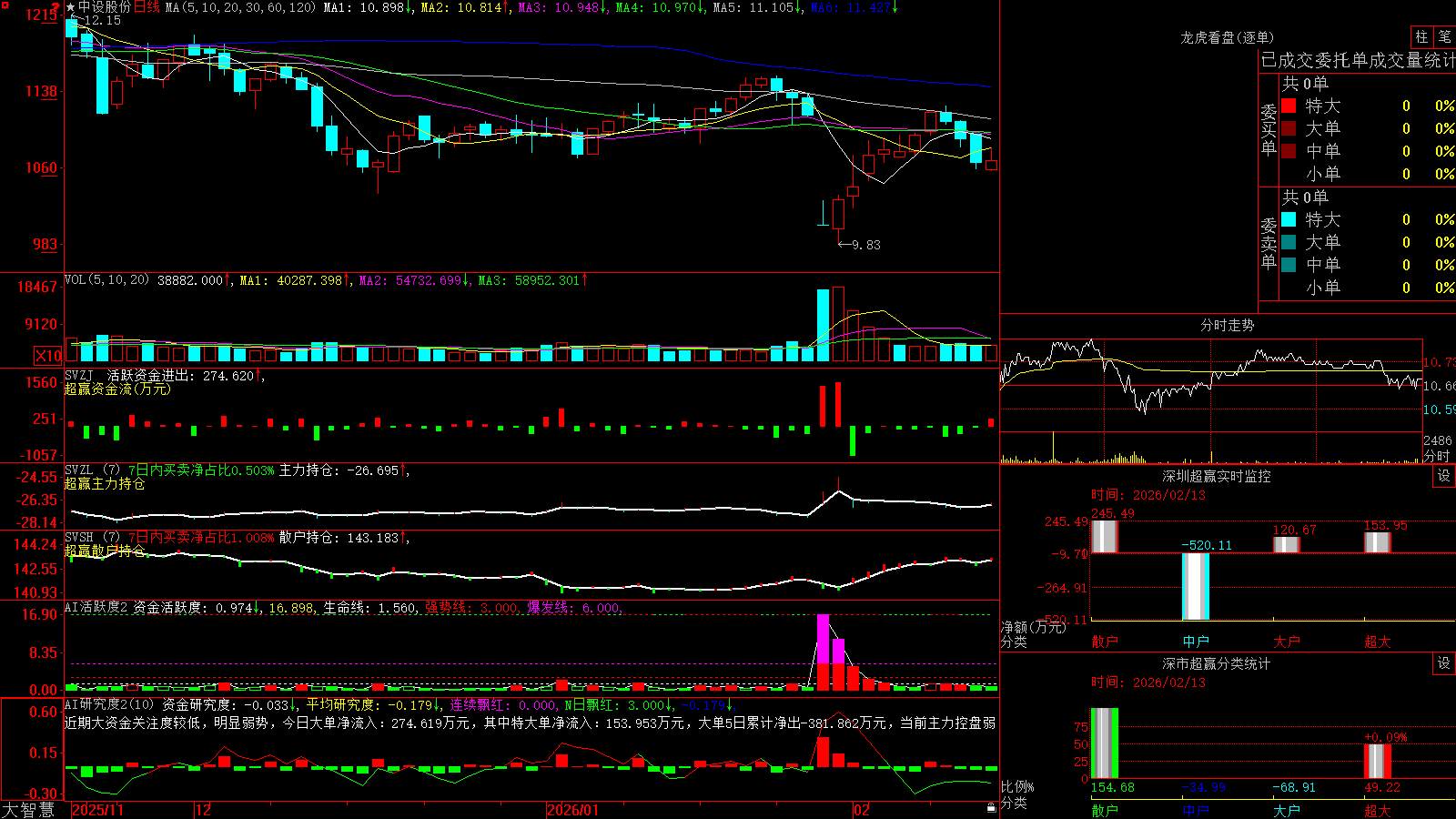
Task: Click the SVSH (7) indicator name
Action: point(92,538)
